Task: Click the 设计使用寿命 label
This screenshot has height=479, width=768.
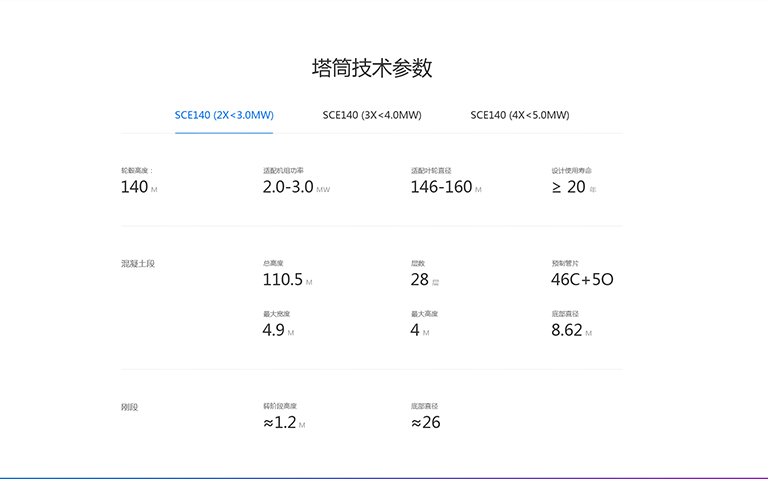Action: 572,170
